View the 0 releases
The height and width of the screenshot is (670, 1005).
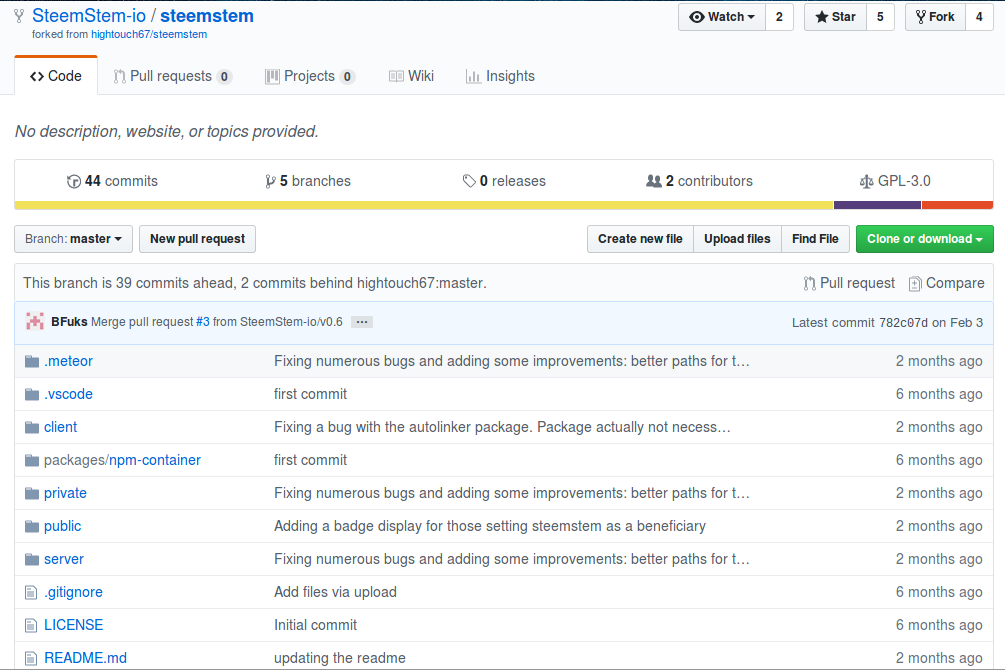[504, 181]
